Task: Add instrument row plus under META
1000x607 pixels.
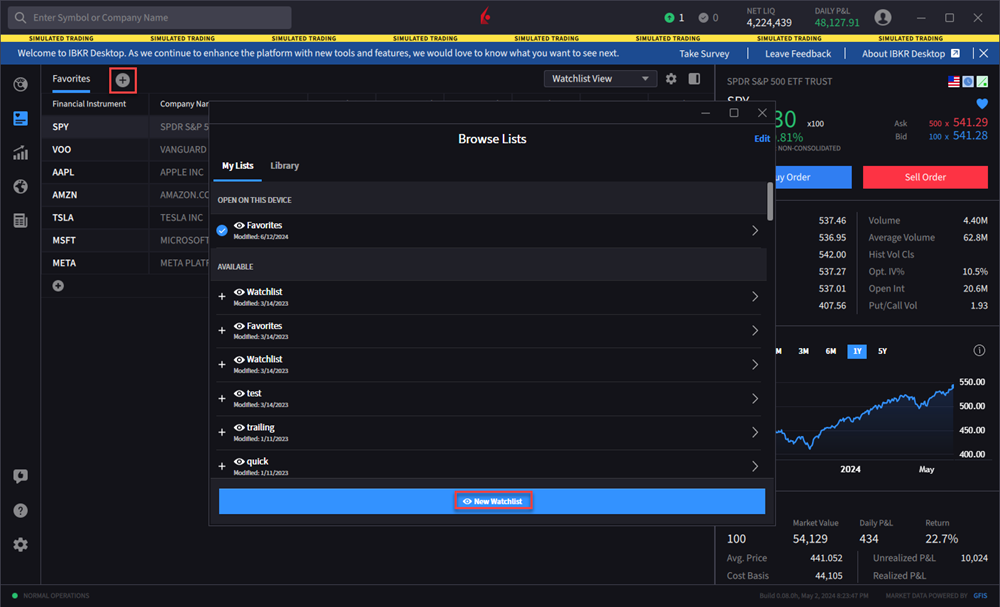Action: click(x=58, y=286)
